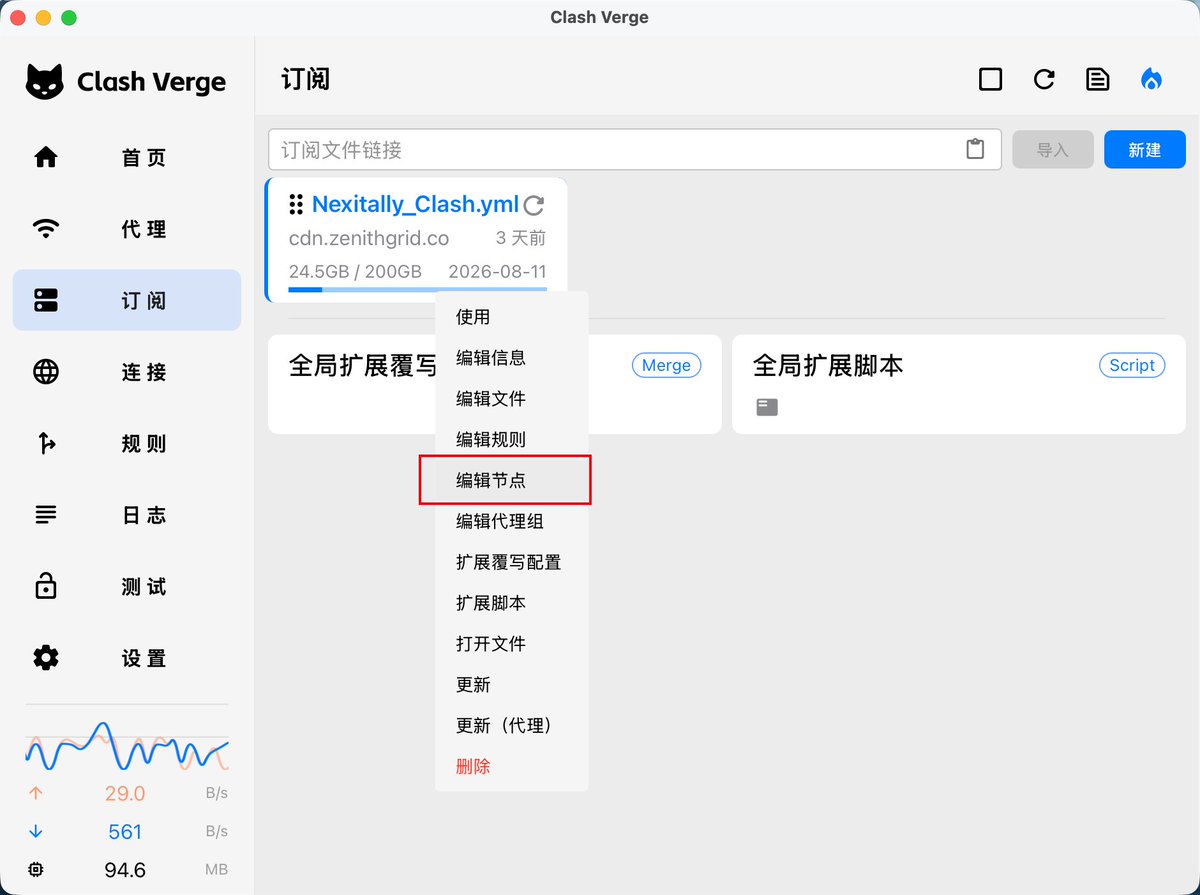This screenshot has height=895, width=1200.
Task: Click the 全局扩展覆写 card title
Action: (x=364, y=366)
